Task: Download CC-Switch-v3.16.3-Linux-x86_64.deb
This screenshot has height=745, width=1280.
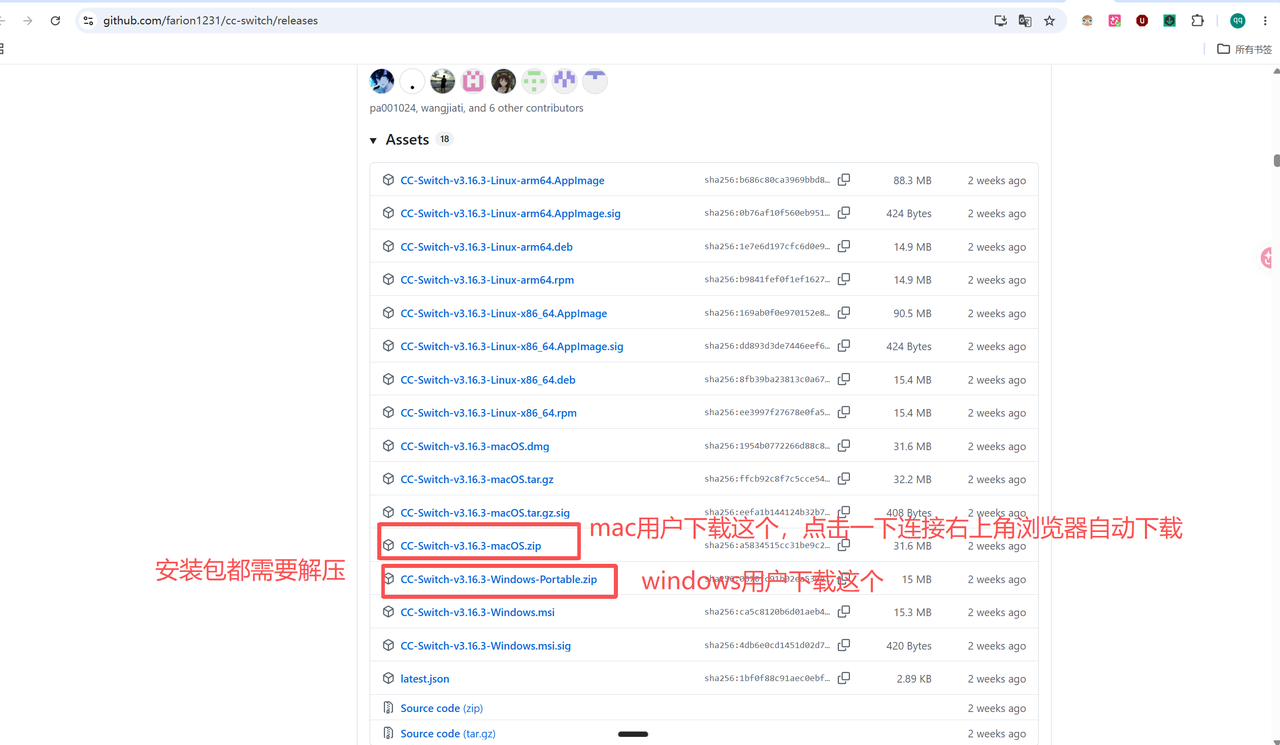Action: click(488, 379)
